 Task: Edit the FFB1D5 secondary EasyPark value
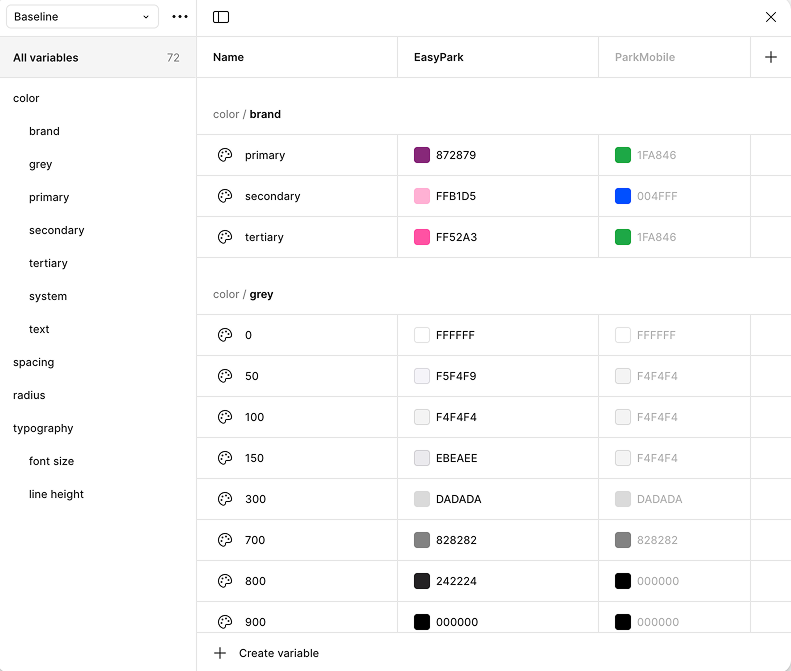click(456, 196)
